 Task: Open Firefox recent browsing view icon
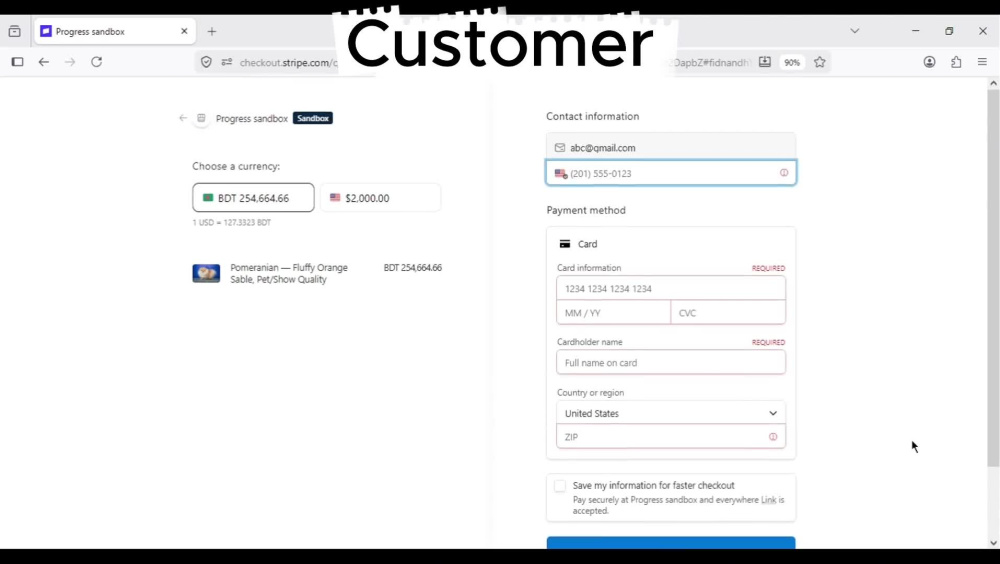point(15,31)
